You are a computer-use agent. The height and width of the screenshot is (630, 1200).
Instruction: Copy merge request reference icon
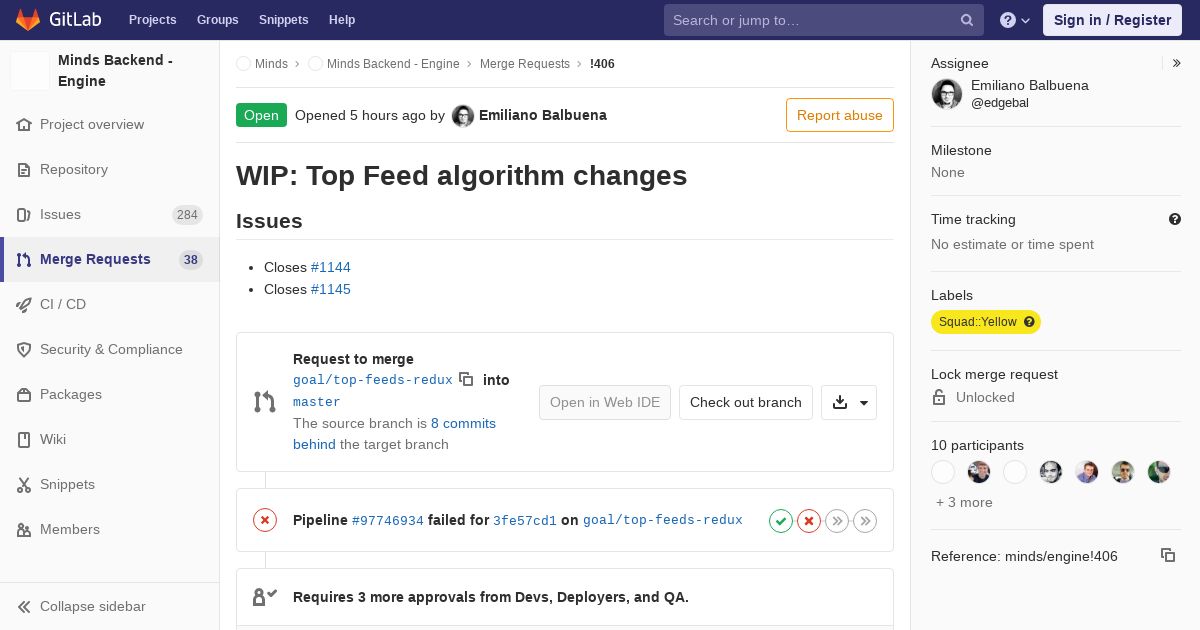tap(1168, 555)
